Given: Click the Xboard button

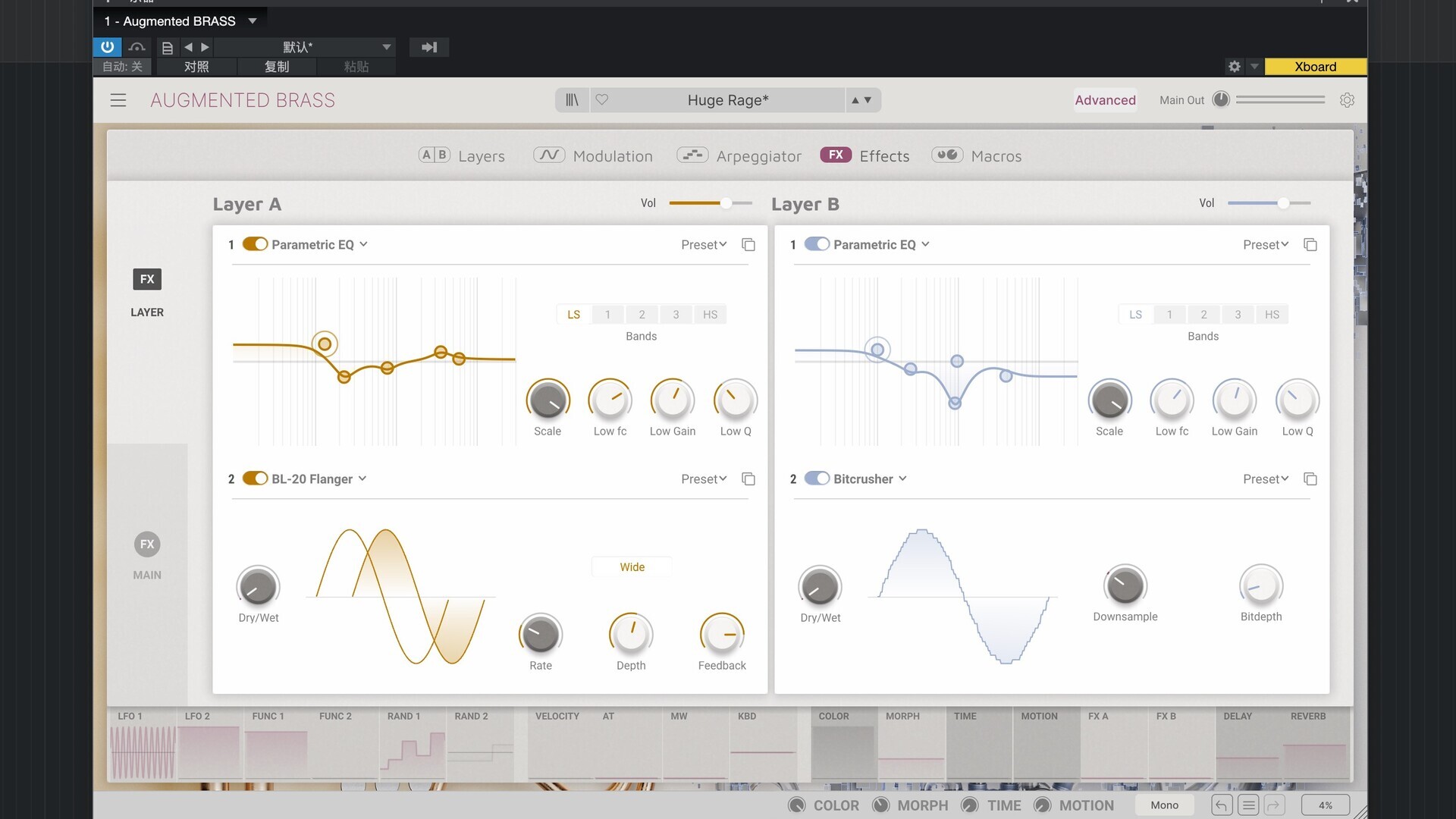Looking at the screenshot, I should click(1315, 67).
